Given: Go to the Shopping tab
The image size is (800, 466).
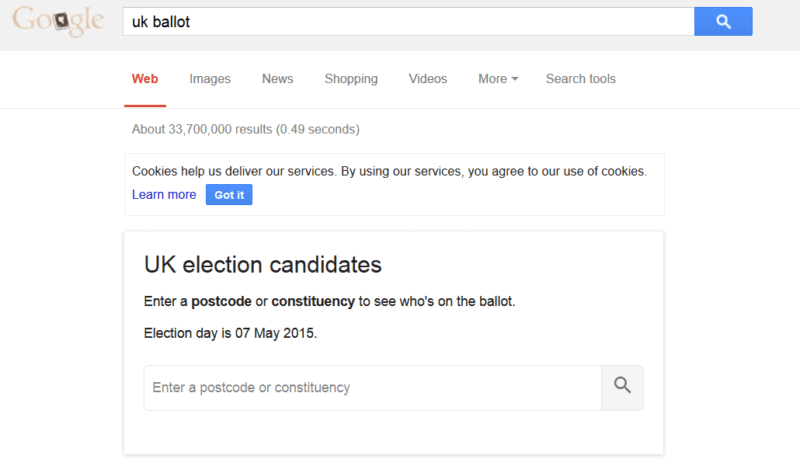Looking at the screenshot, I should click(351, 79).
